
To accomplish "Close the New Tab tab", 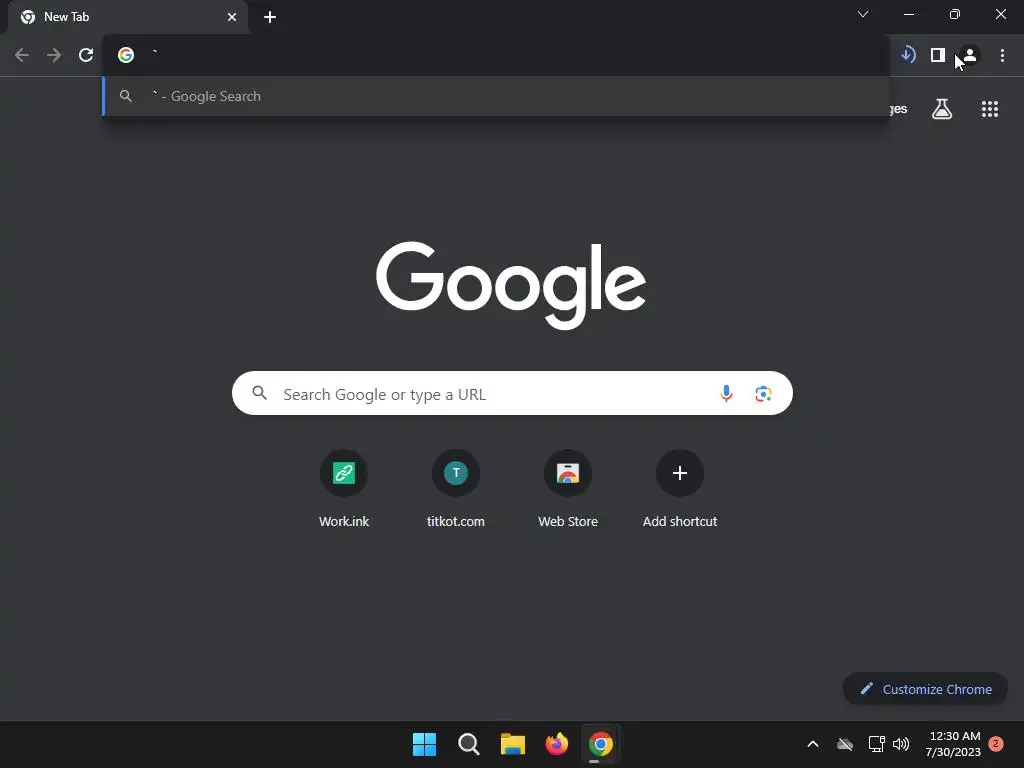I will (232, 17).
